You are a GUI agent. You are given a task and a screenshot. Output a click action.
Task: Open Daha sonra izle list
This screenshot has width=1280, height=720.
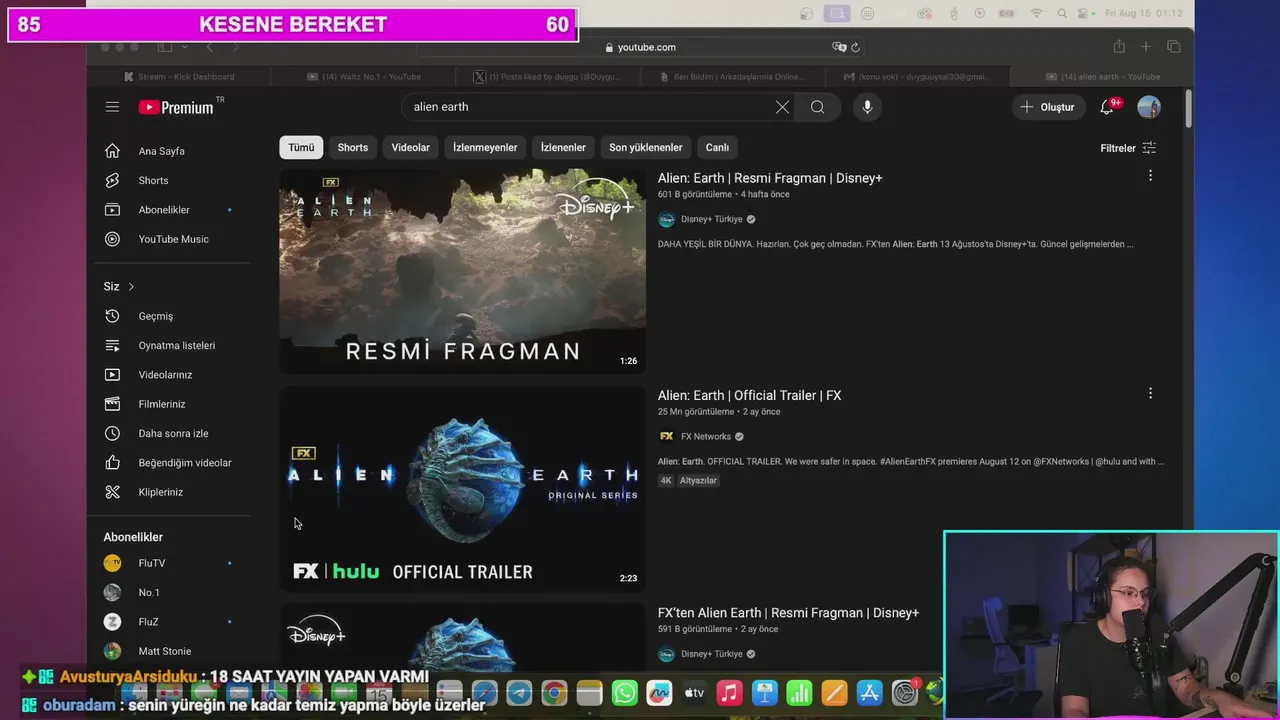pyautogui.click(x=174, y=433)
